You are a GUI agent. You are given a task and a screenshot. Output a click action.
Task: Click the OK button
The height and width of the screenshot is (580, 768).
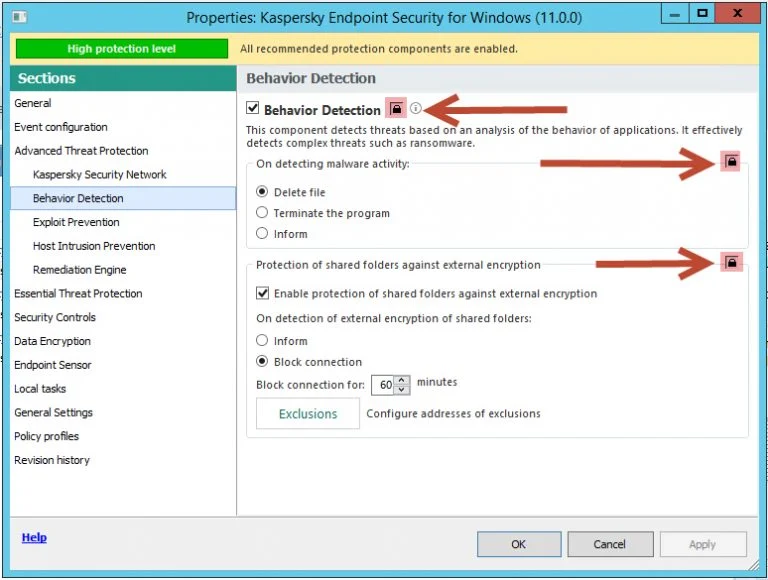(519, 544)
